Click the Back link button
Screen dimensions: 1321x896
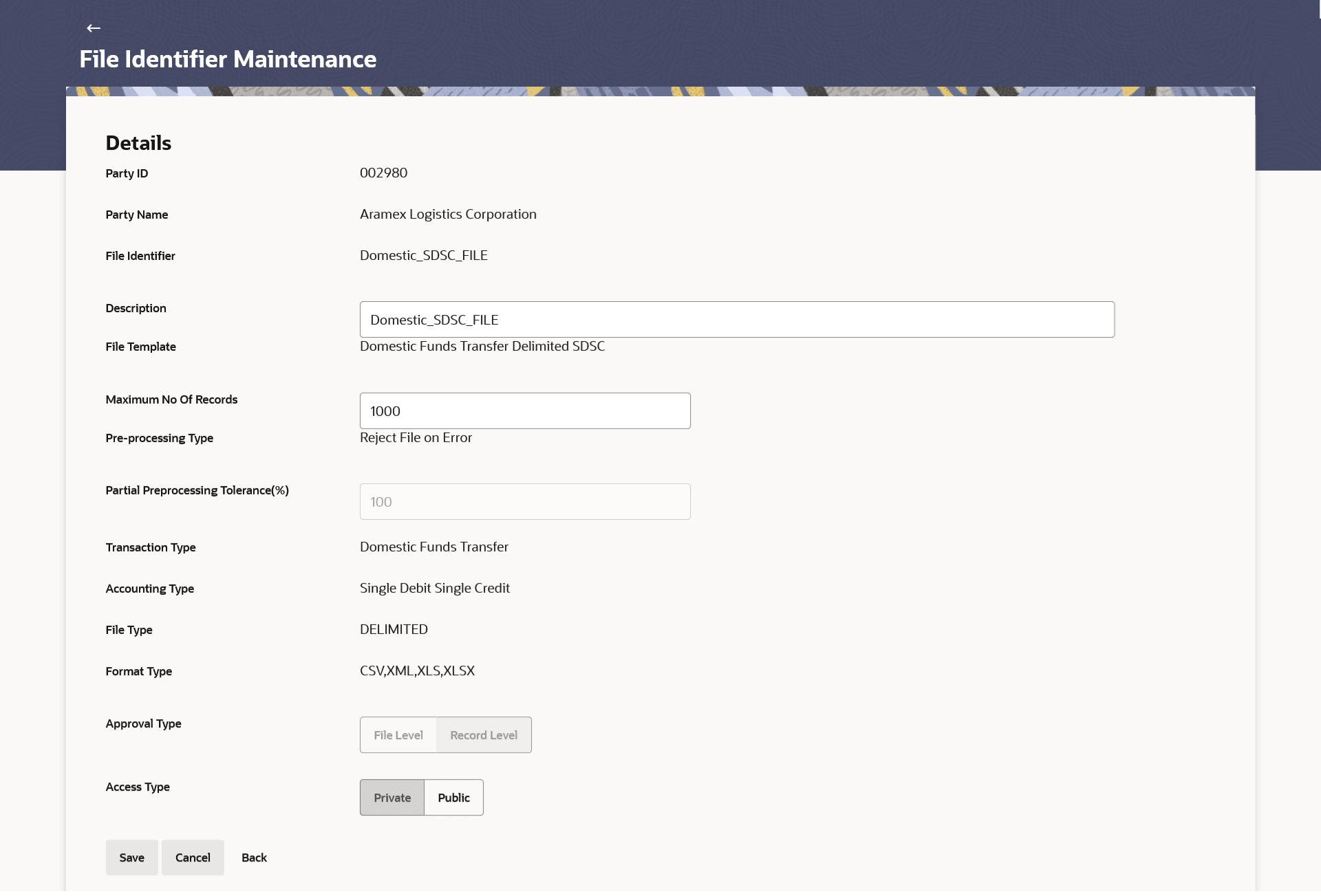tap(254, 857)
